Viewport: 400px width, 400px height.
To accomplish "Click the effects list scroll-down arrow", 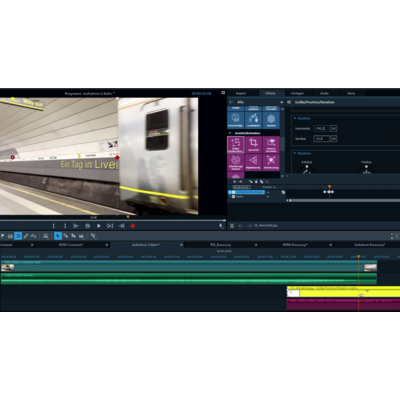I will tap(283, 176).
